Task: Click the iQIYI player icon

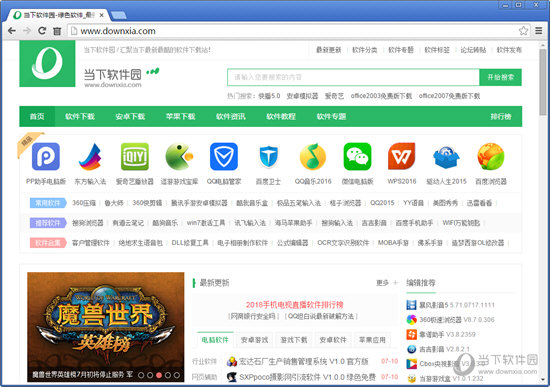Action: point(135,156)
